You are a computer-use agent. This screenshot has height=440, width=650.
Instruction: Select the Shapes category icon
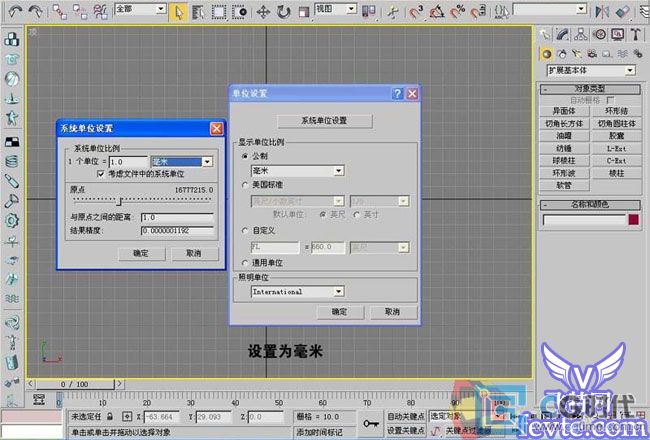pos(562,54)
